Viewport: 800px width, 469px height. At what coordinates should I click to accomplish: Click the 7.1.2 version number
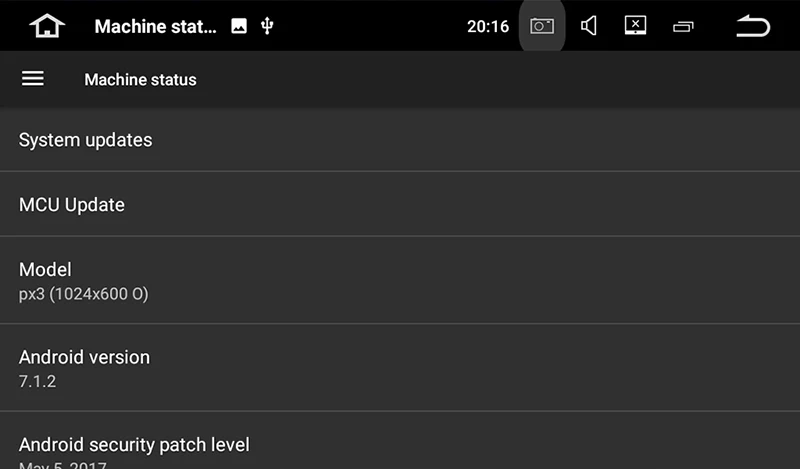point(38,382)
